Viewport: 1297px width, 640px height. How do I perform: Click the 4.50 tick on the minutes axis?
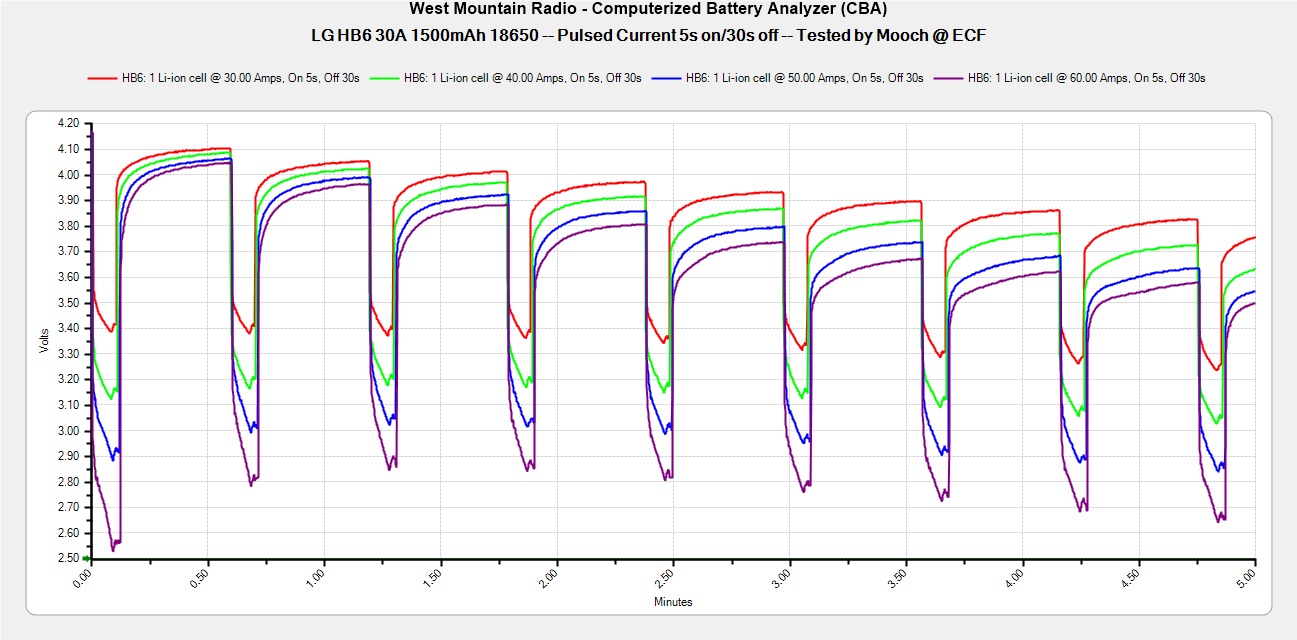1134,580
